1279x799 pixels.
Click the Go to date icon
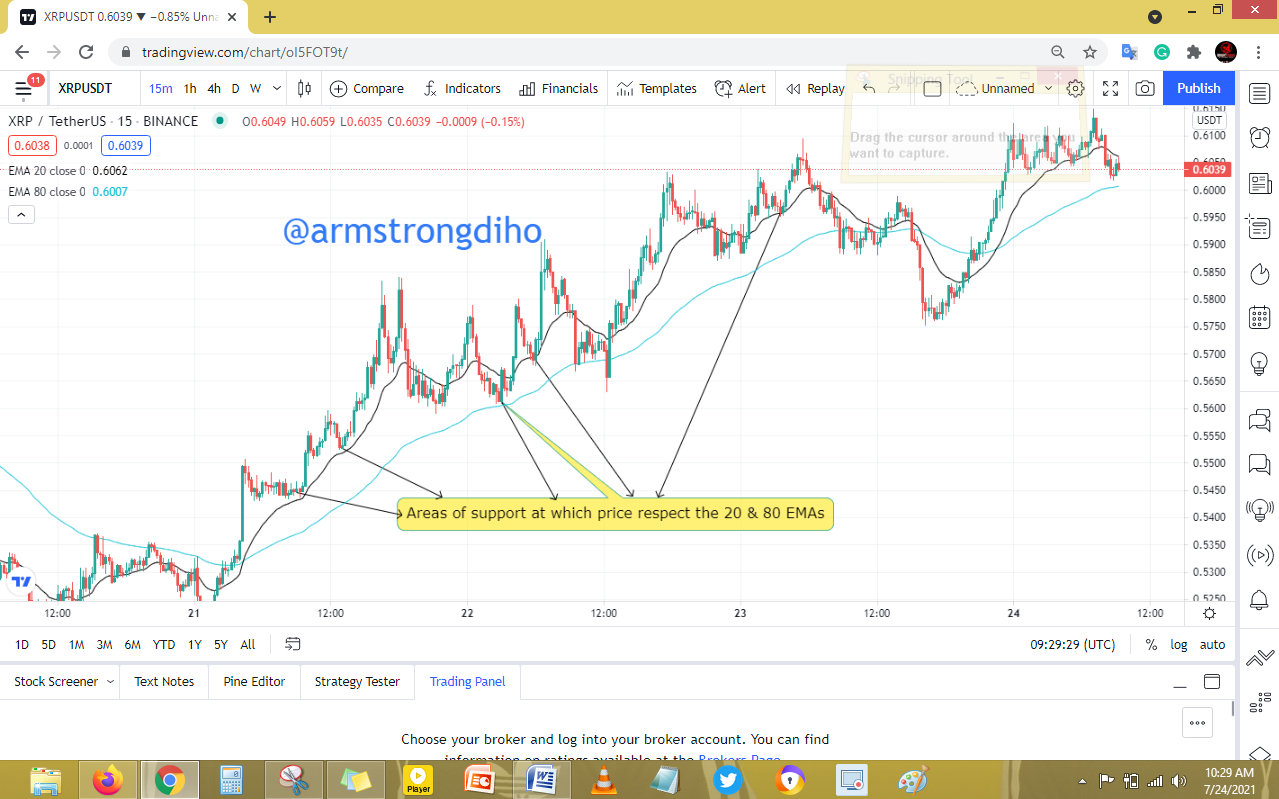click(x=293, y=644)
